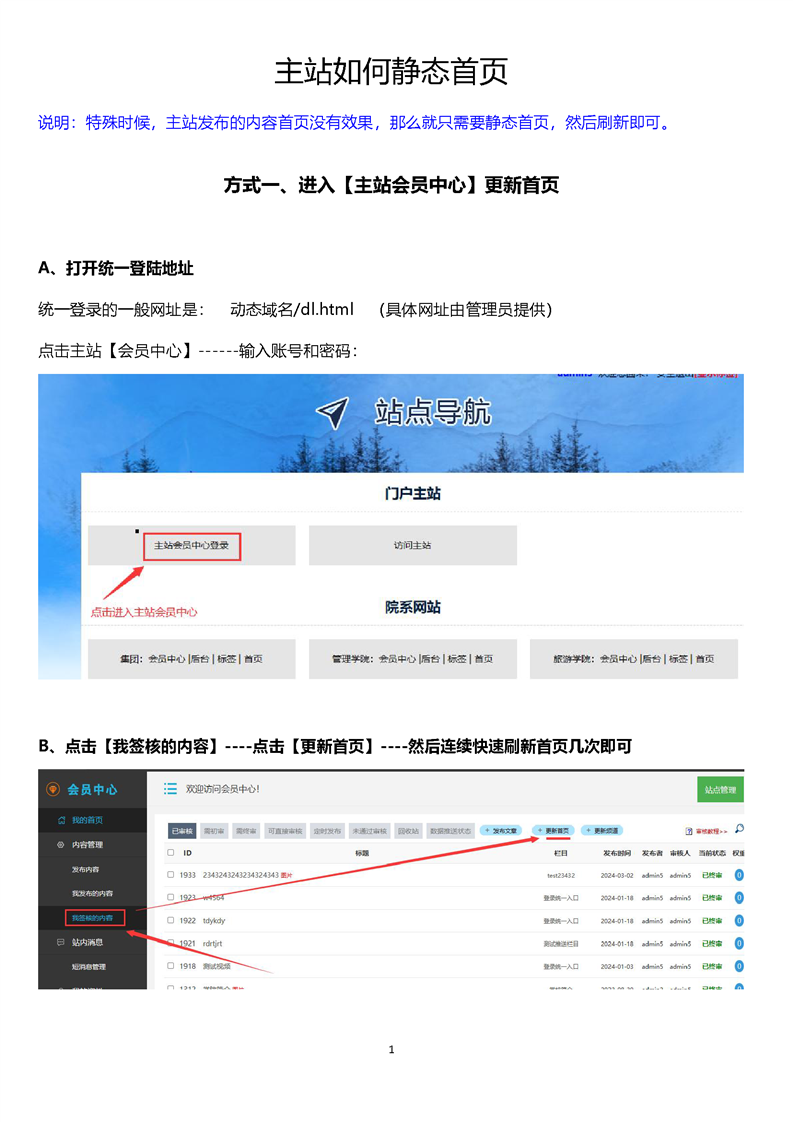
Task: Click the home icon beside 我的首页
Action: click(x=62, y=820)
